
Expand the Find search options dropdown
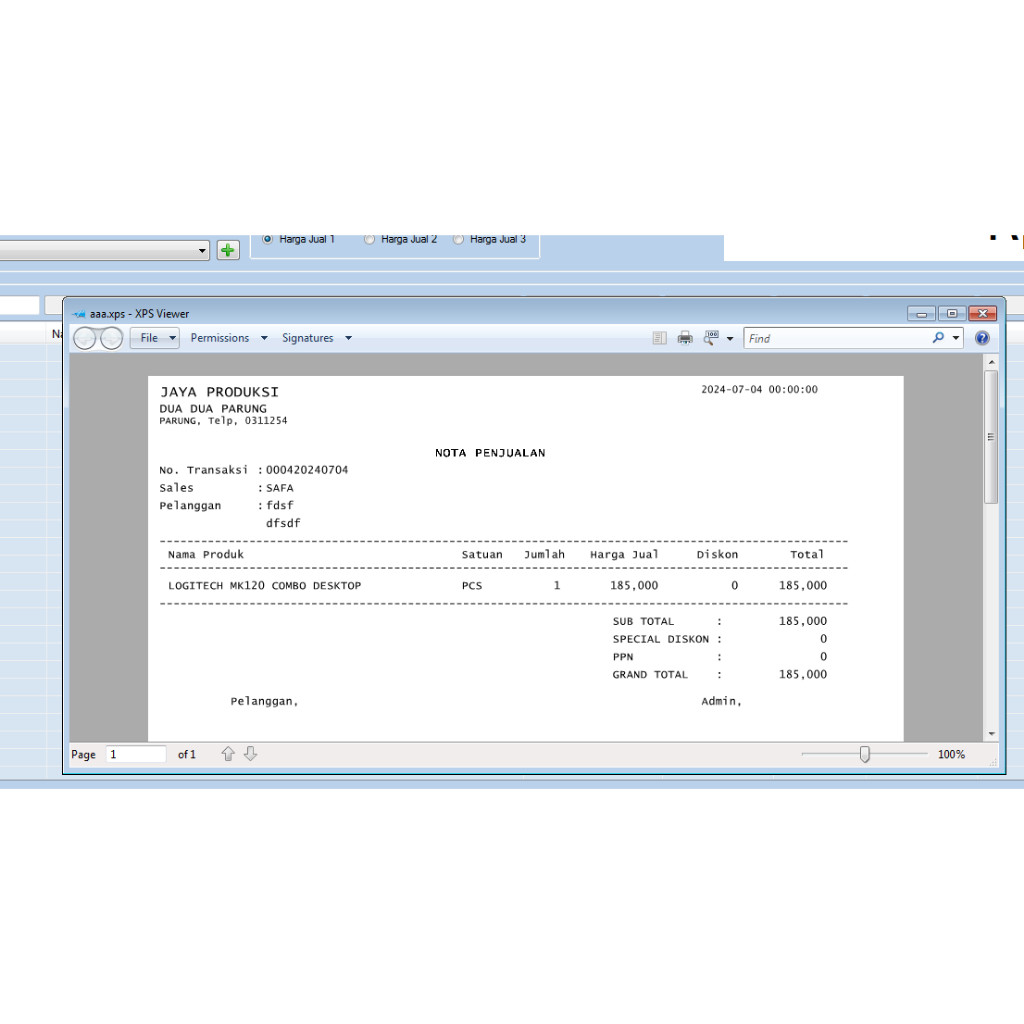pyautogui.click(x=955, y=338)
